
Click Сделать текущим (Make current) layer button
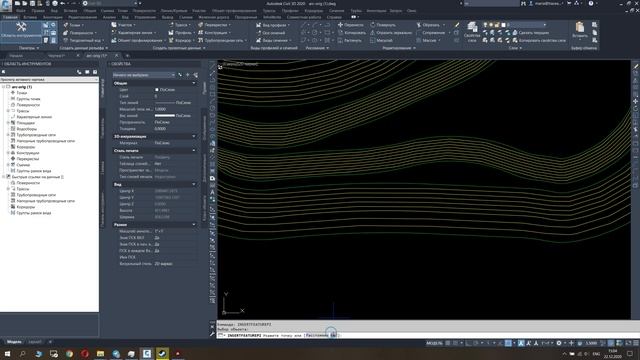(531, 33)
